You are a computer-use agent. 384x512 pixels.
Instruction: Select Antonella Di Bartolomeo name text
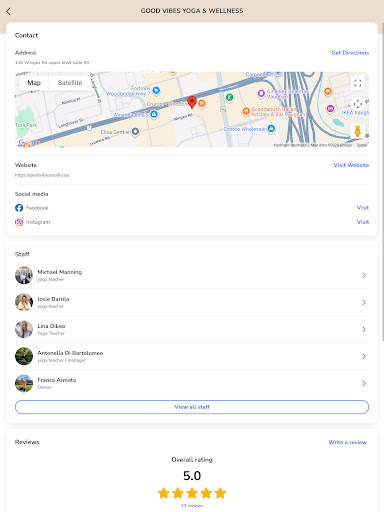[x=70, y=353]
